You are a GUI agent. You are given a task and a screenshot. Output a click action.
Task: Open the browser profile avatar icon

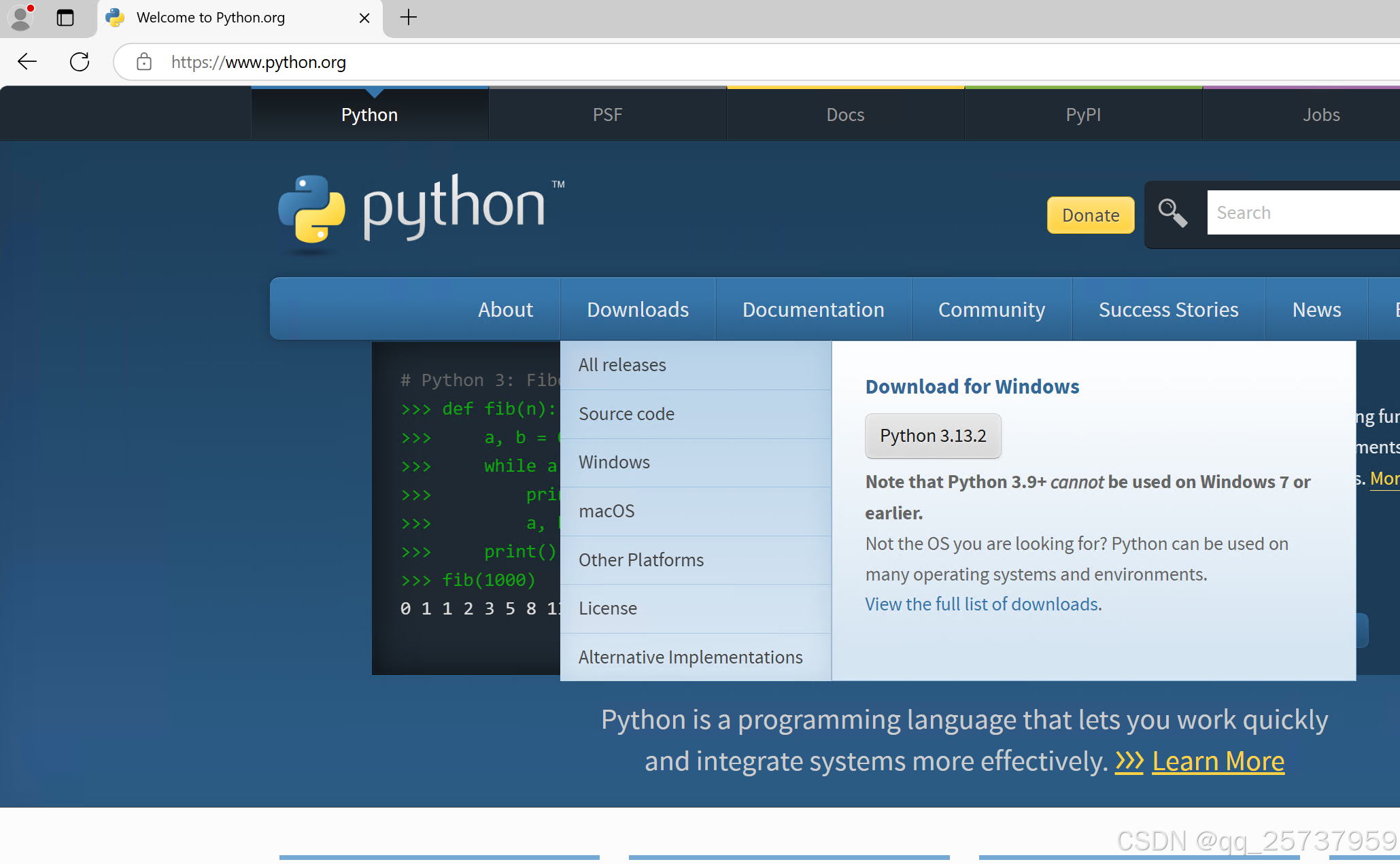(20, 18)
